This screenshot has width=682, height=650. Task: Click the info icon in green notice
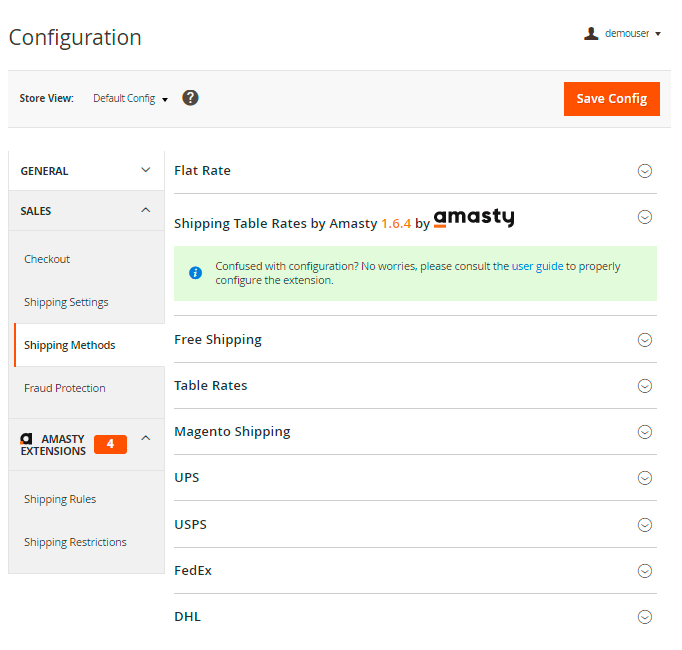pos(195,273)
